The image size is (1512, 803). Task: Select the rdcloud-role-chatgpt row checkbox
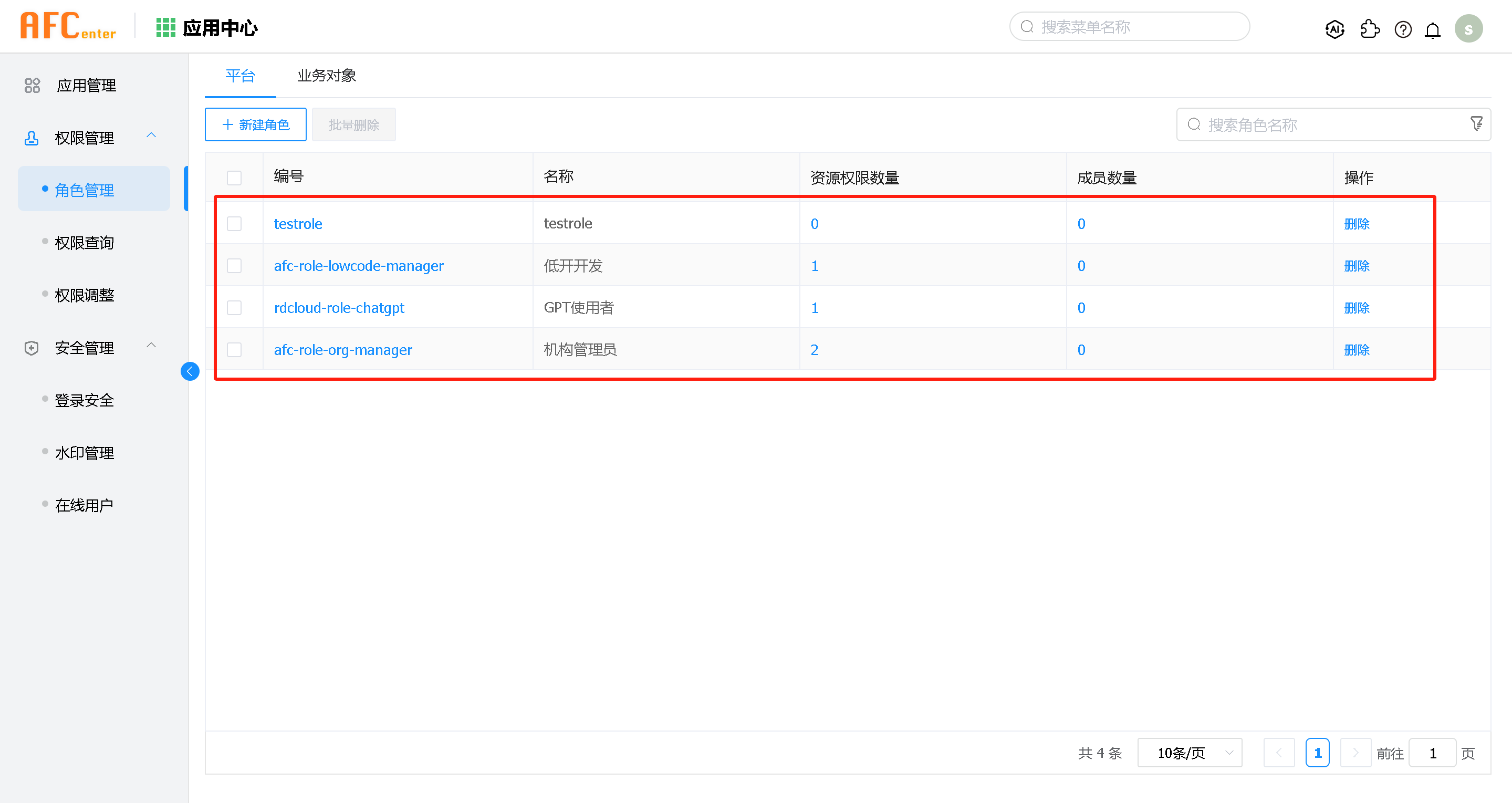pos(234,308)
